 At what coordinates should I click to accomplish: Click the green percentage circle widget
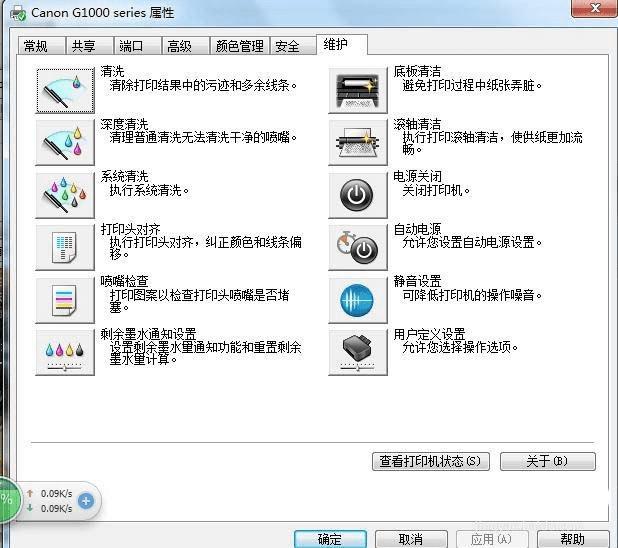click(7, 500)
